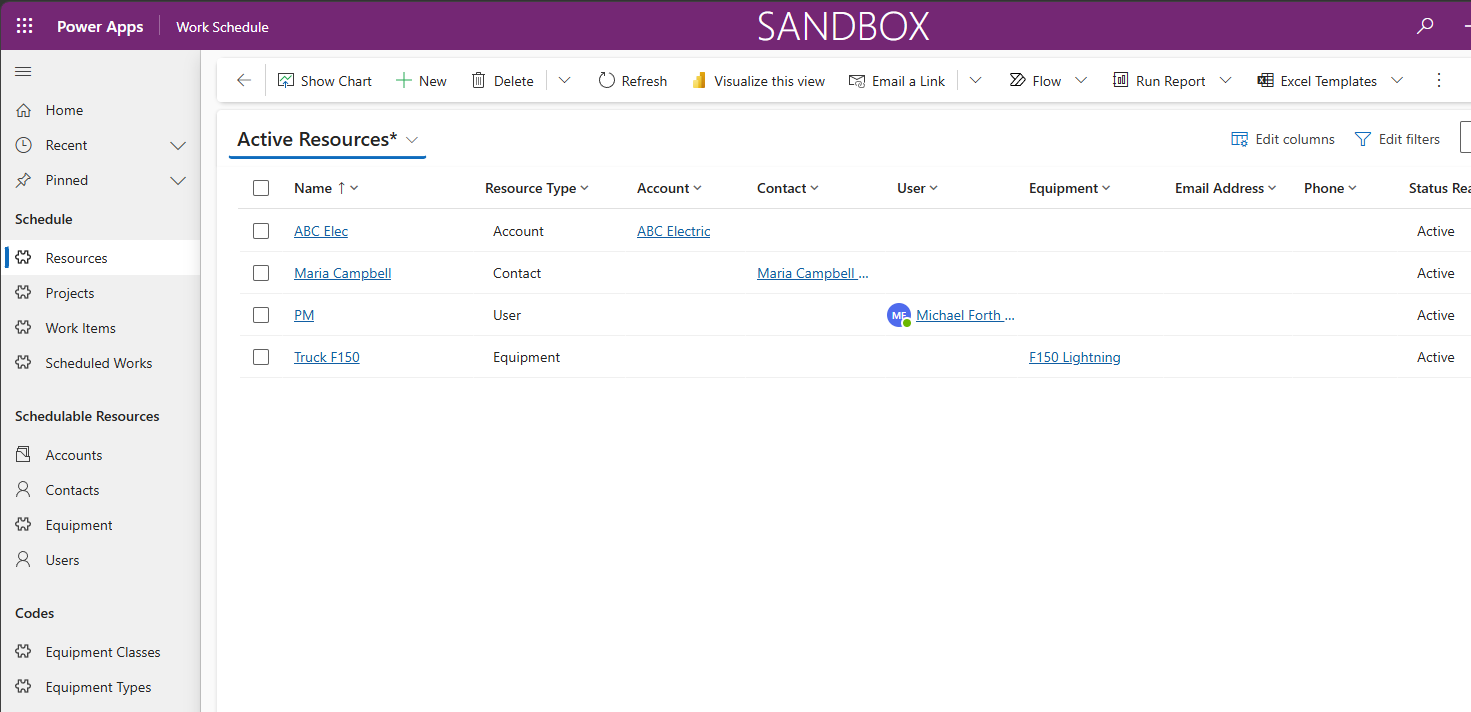The height and width of the screenshot is (712, 1471).
Task: Click Recent in the sidebar
Action: 66,145
